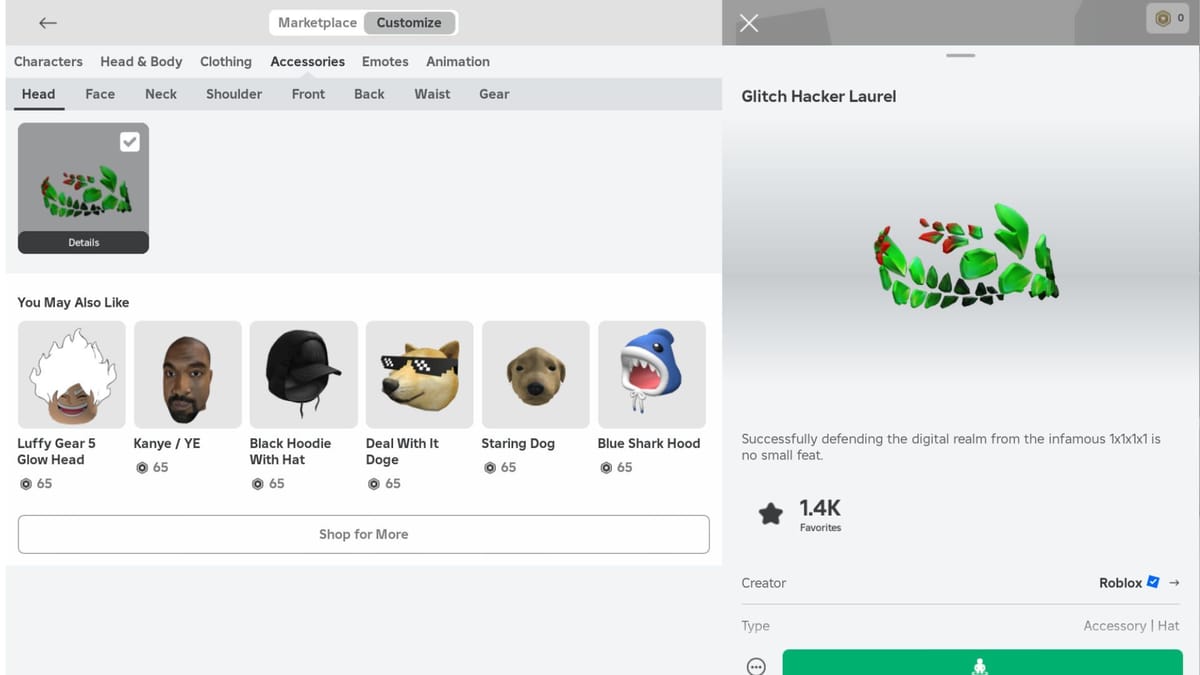Click the Robux coin icon under Staring Dog
Image resolution: width=1200 pixels, height=675 pixels.
click(490, 467)
